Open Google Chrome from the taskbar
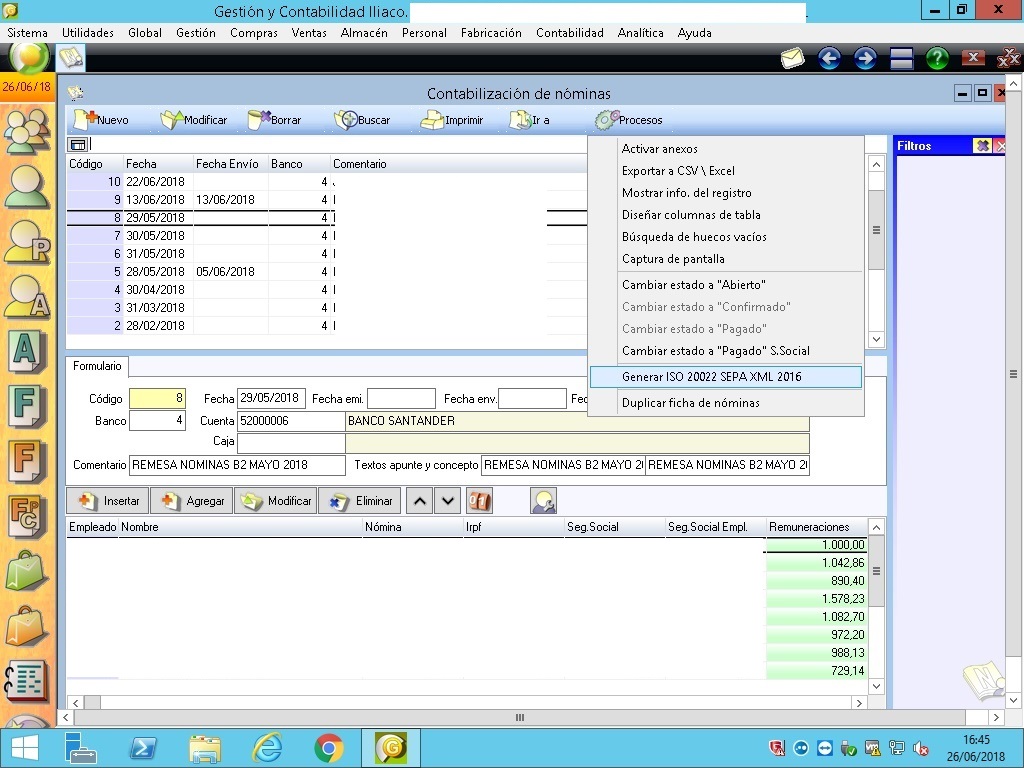Image resolution: width=1024 pixels, height=768 pixels. (328, 748)
